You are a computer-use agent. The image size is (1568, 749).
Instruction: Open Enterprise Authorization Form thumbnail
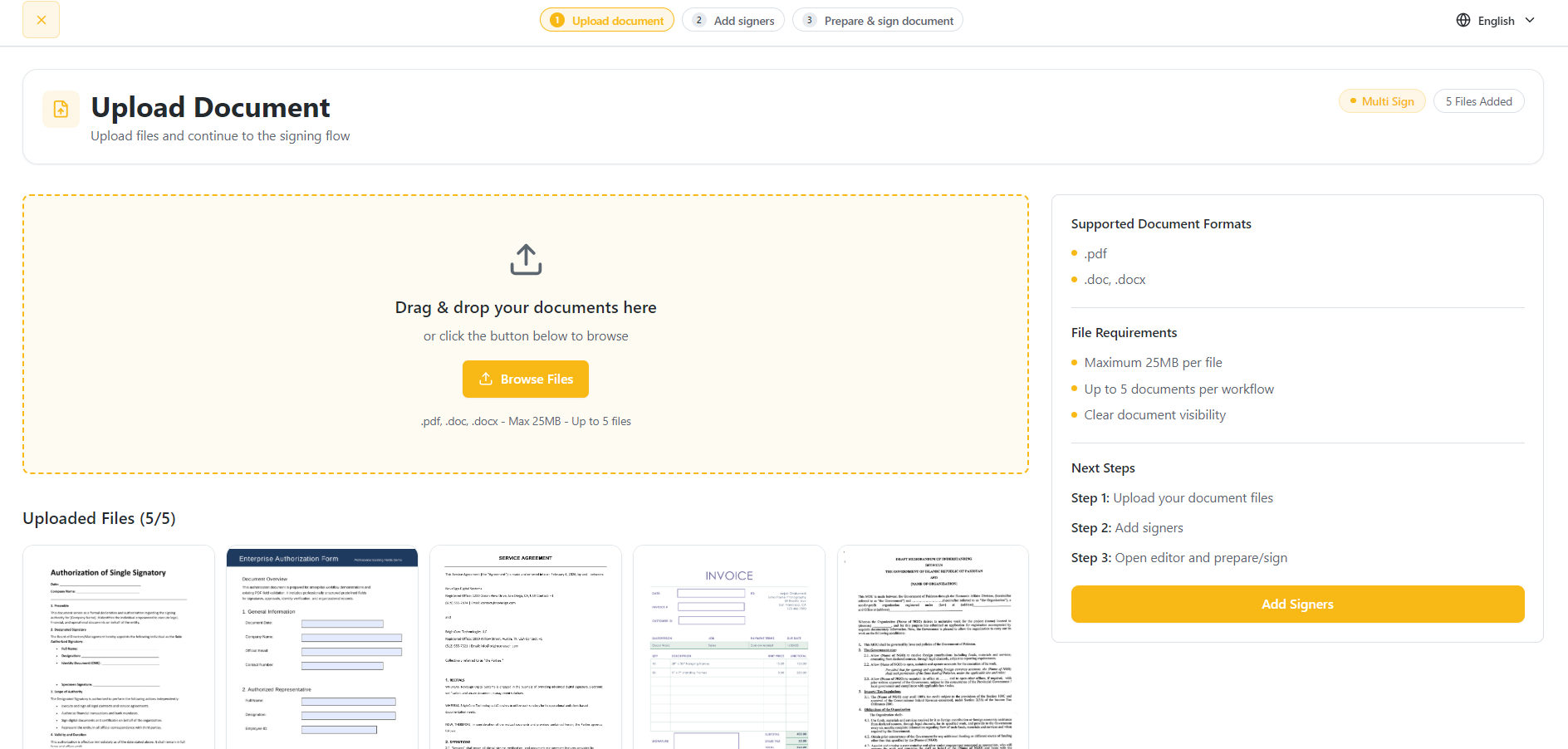point(322,648)
